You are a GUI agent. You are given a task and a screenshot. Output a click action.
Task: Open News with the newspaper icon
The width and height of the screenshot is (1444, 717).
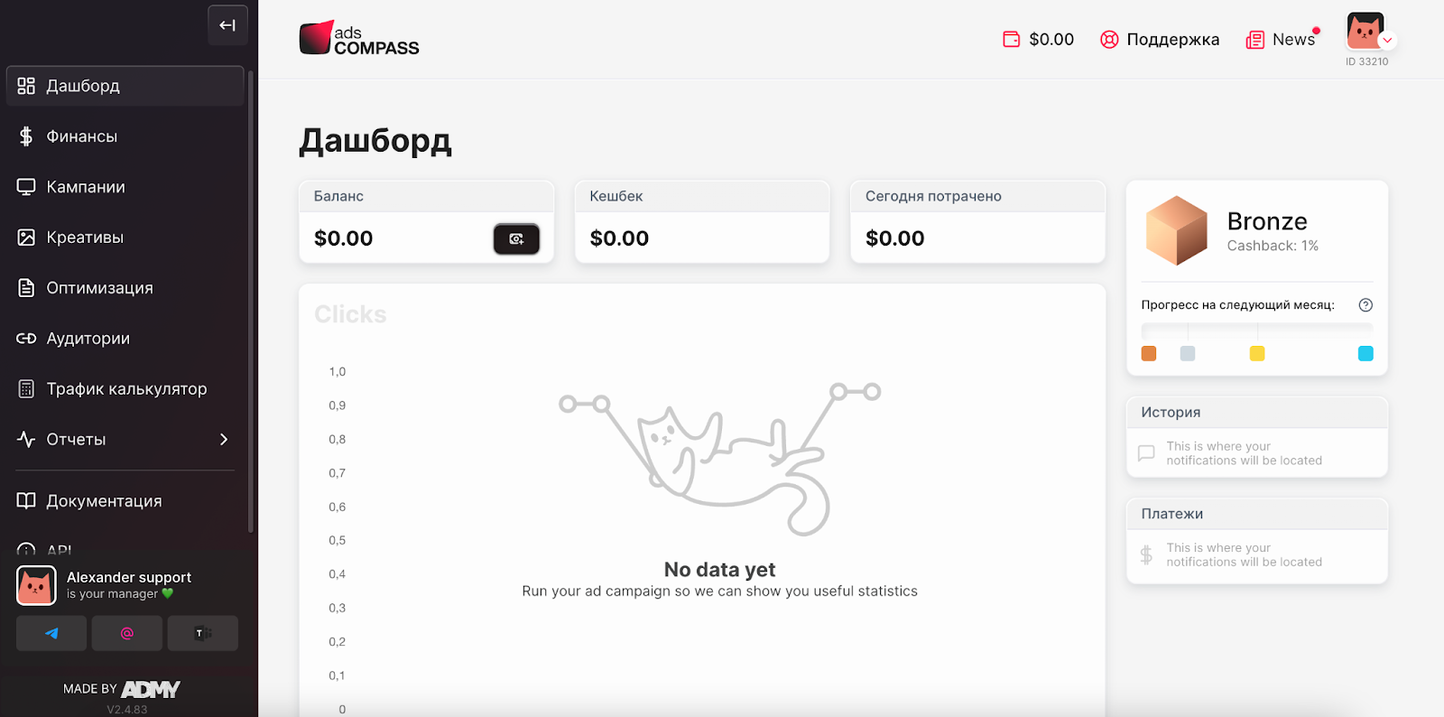1280,40
